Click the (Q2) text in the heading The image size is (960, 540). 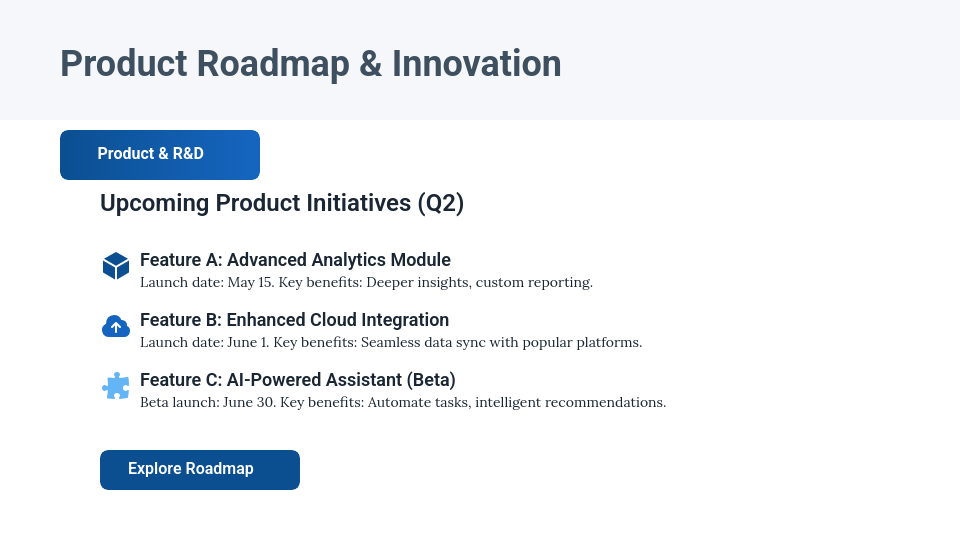pyautogui.click(x=440, y=203)
